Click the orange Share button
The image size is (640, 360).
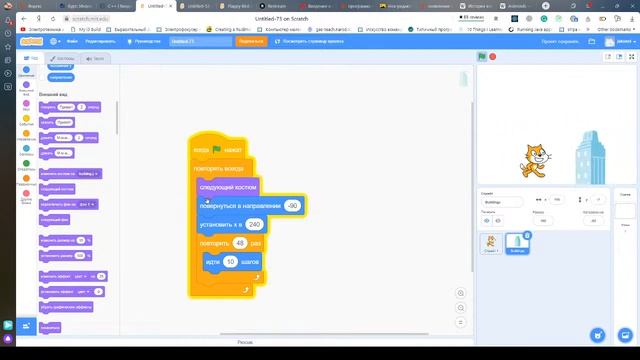251,41
